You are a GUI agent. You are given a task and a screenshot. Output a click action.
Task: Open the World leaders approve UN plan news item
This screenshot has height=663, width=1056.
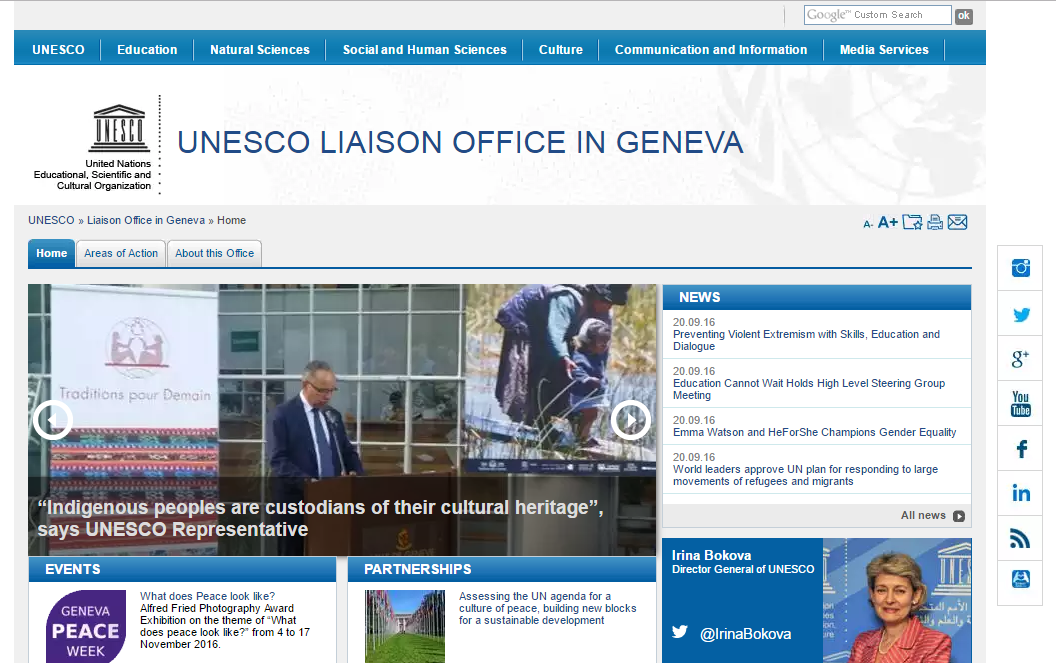pyautogui.click(x=805, y=475)
